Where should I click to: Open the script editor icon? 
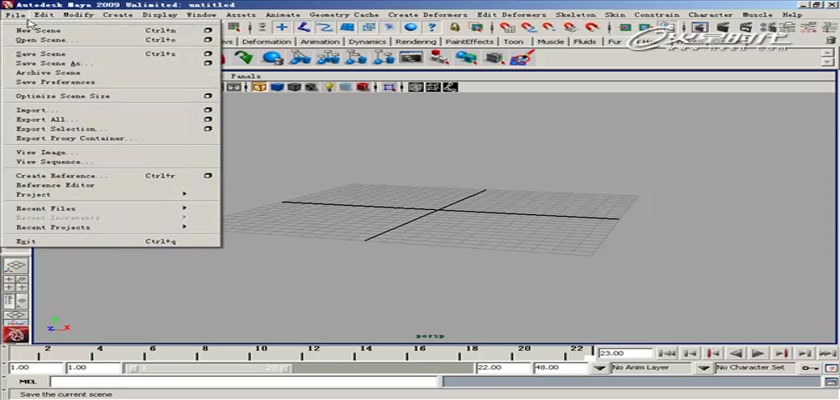[x=829, y=382]
